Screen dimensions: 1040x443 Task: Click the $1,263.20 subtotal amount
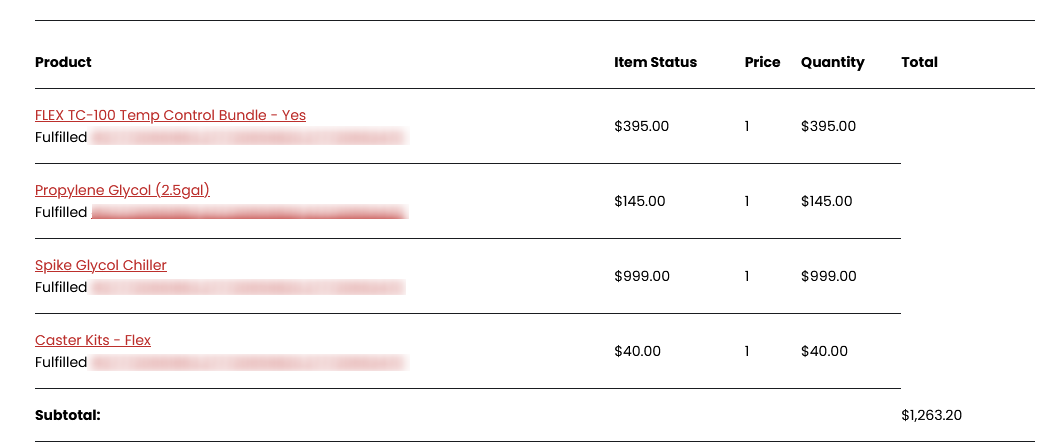[x=931, y=415]
